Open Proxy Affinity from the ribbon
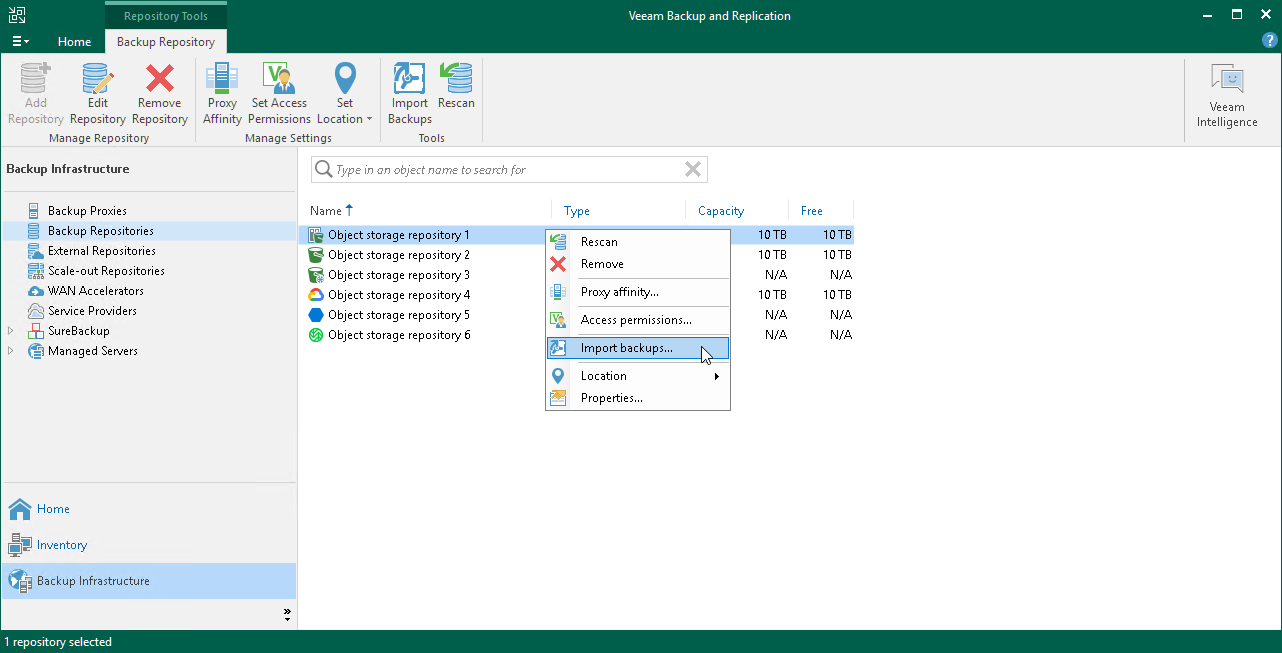Image resolution: width=1282 pixels, height=653 pixels. point(222,94)
